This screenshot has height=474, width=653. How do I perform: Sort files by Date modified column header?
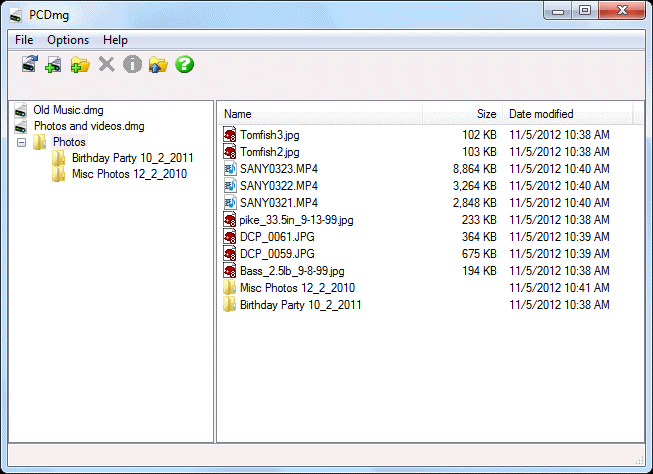(x=568, y=114)
